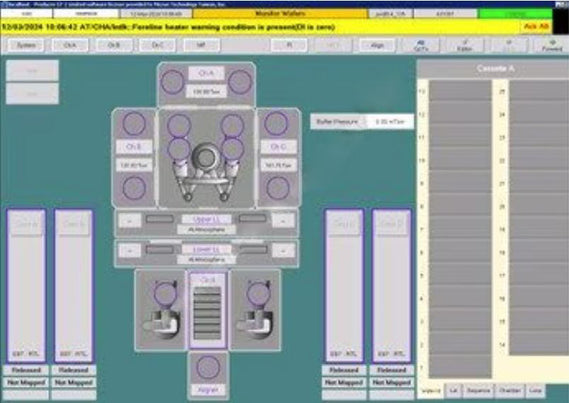Open the System toolbar button
Screen dimensions: 569x403
tap(26, 45)
